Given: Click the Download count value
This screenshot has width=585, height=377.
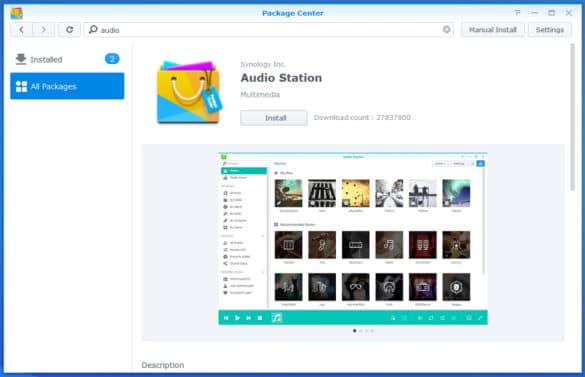Looking at the screenshot, I should click(x=393, y=118).
